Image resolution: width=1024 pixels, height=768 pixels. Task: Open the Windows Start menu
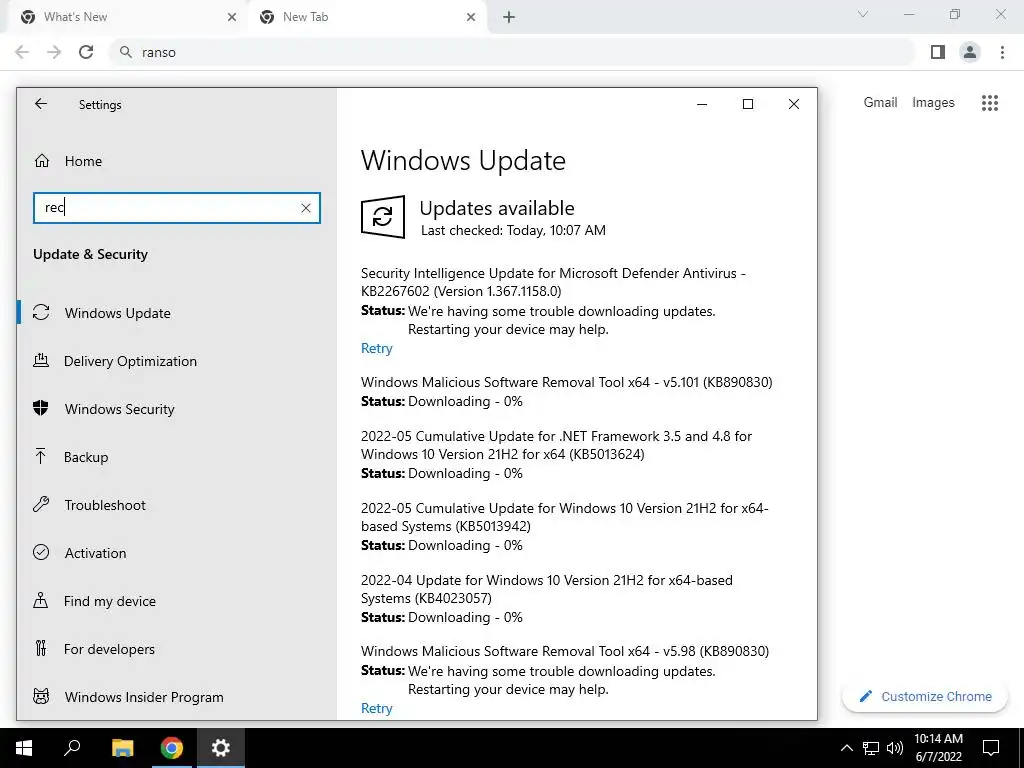[24, 748]
